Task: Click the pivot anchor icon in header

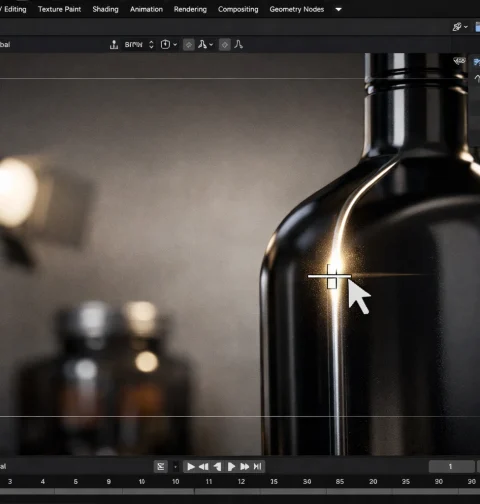Action: coord(114,45)
